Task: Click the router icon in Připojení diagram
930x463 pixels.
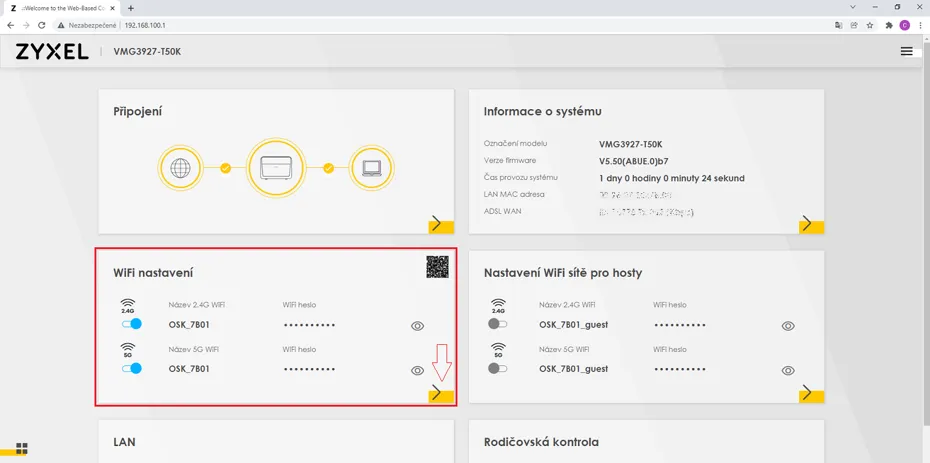Action: [276, 168]
